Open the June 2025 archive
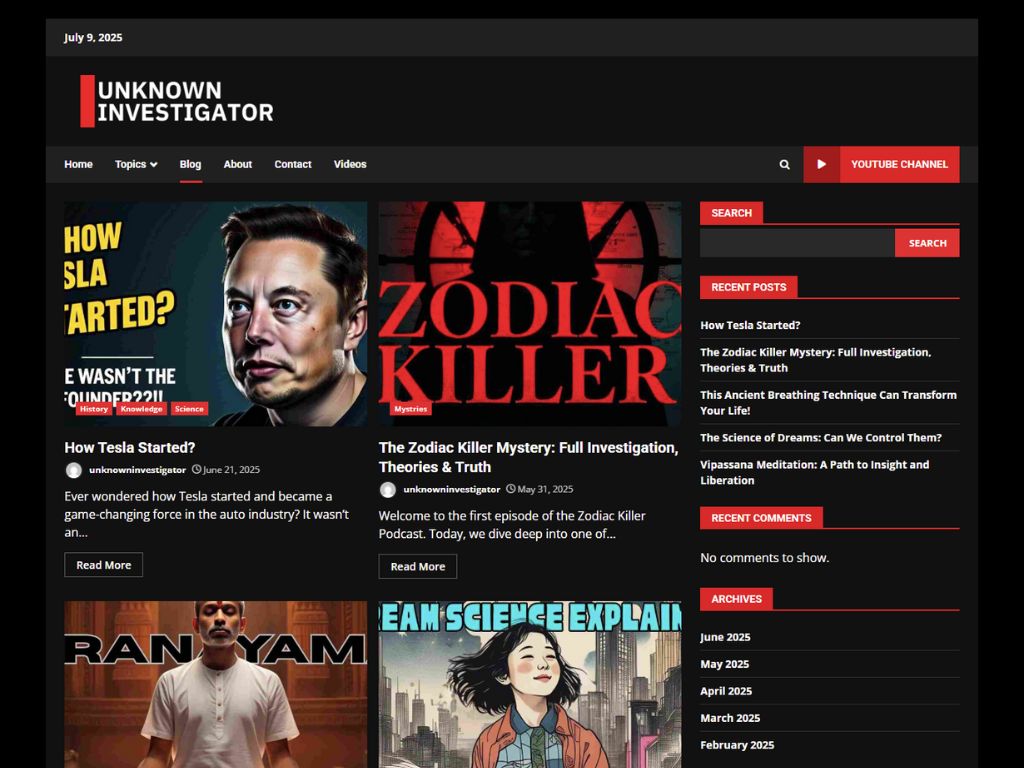Screen dimensions: 1024x768 tap(726, 637)
